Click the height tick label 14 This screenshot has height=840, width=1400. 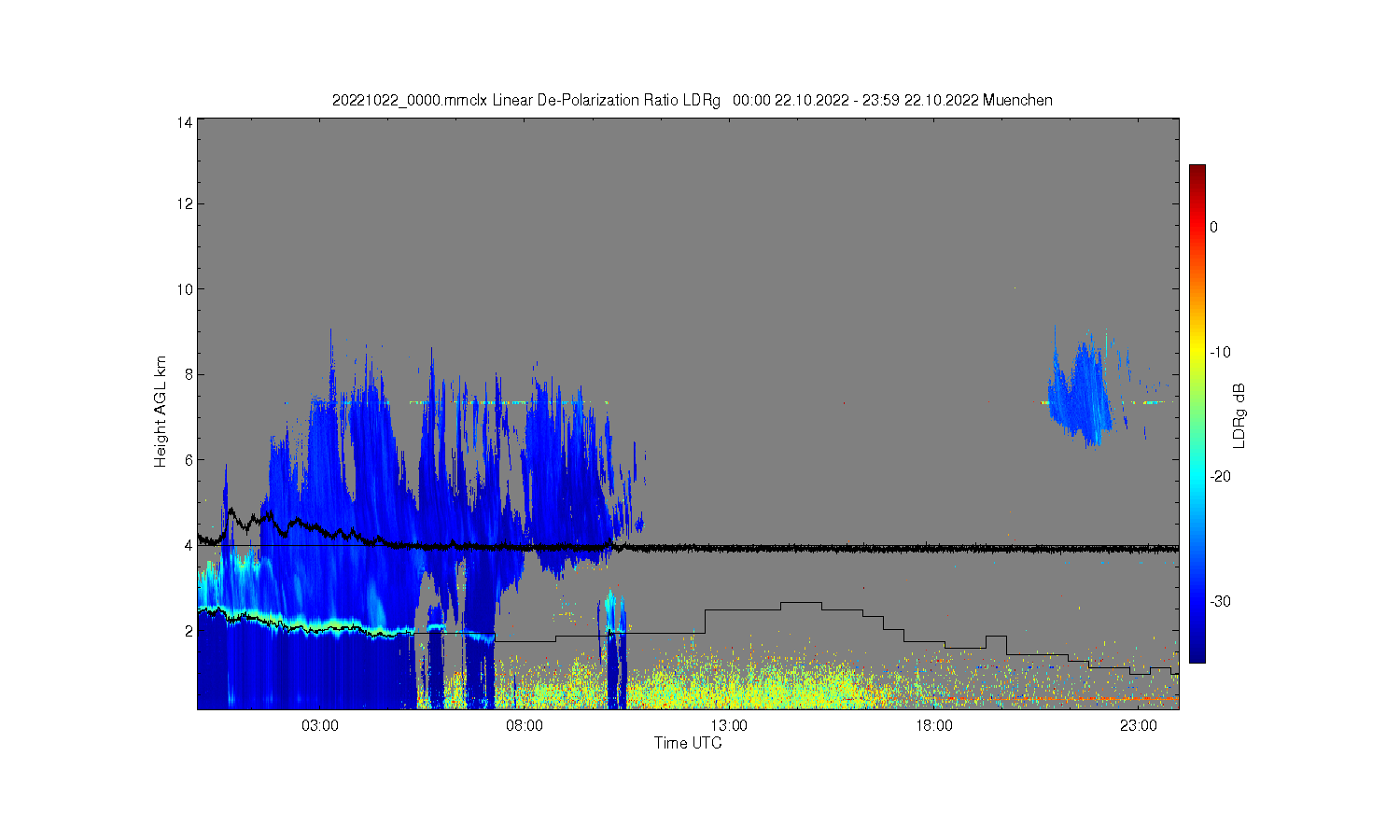[185, 122]
